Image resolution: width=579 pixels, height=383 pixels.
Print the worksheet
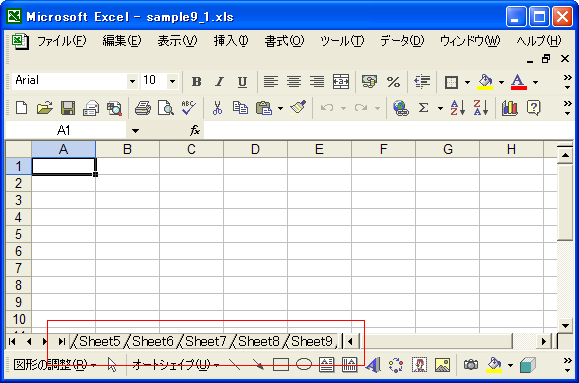[143, 108]
